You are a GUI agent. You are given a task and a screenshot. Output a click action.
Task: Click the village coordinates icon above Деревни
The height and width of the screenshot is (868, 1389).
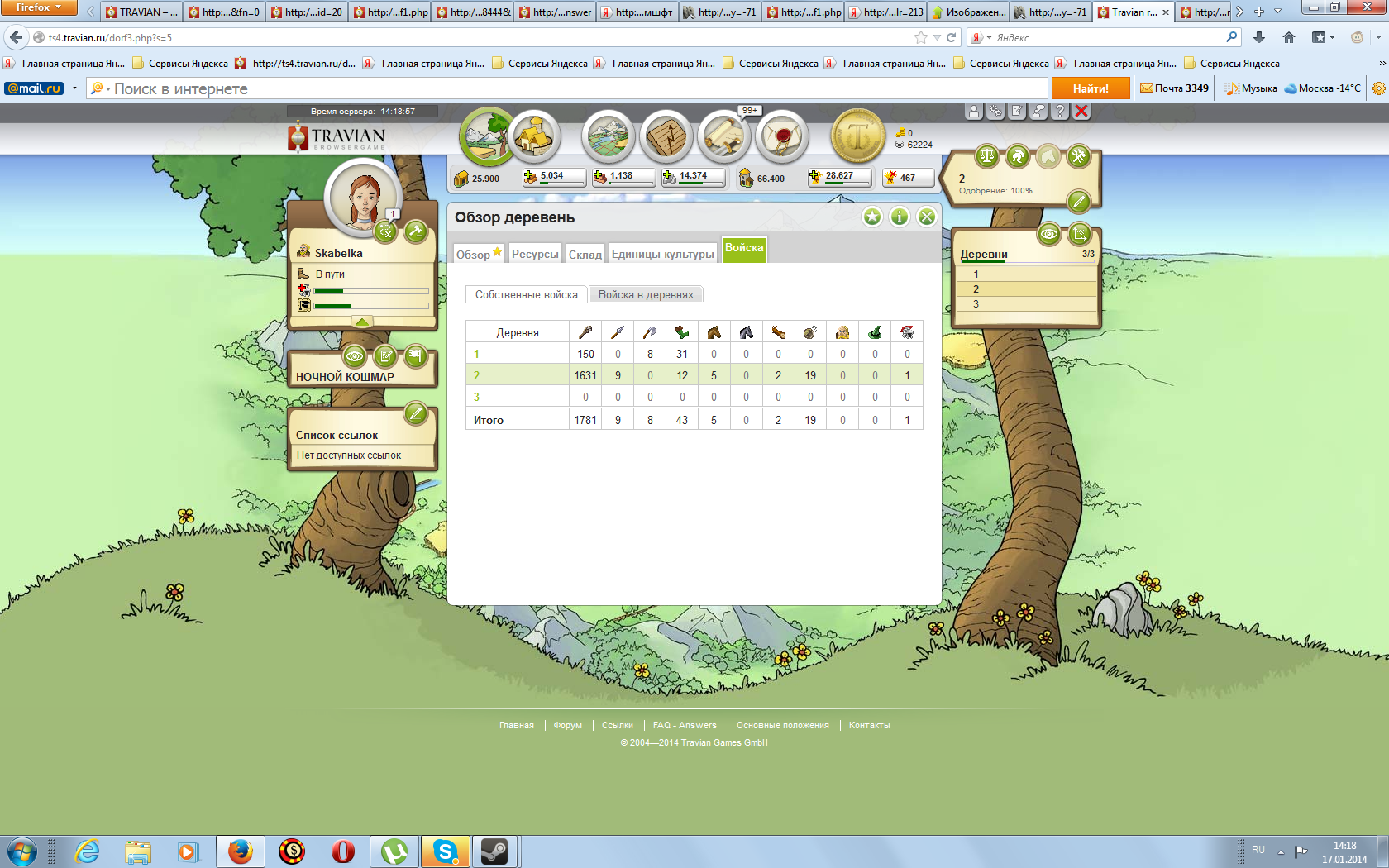[1079, 234]
